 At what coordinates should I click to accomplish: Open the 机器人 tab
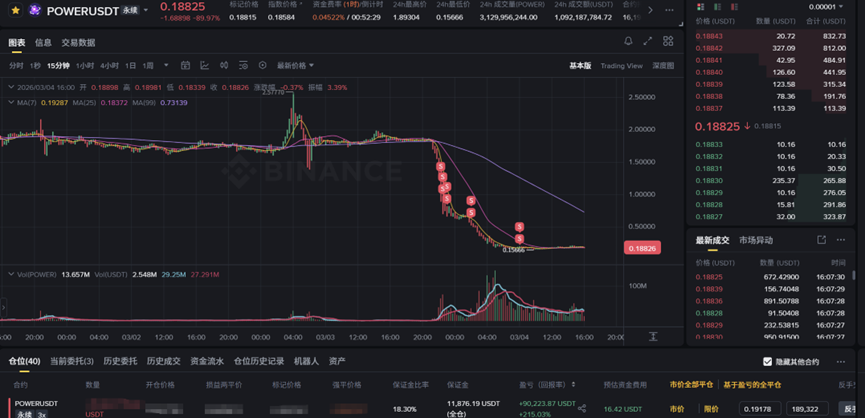(306, 362)
